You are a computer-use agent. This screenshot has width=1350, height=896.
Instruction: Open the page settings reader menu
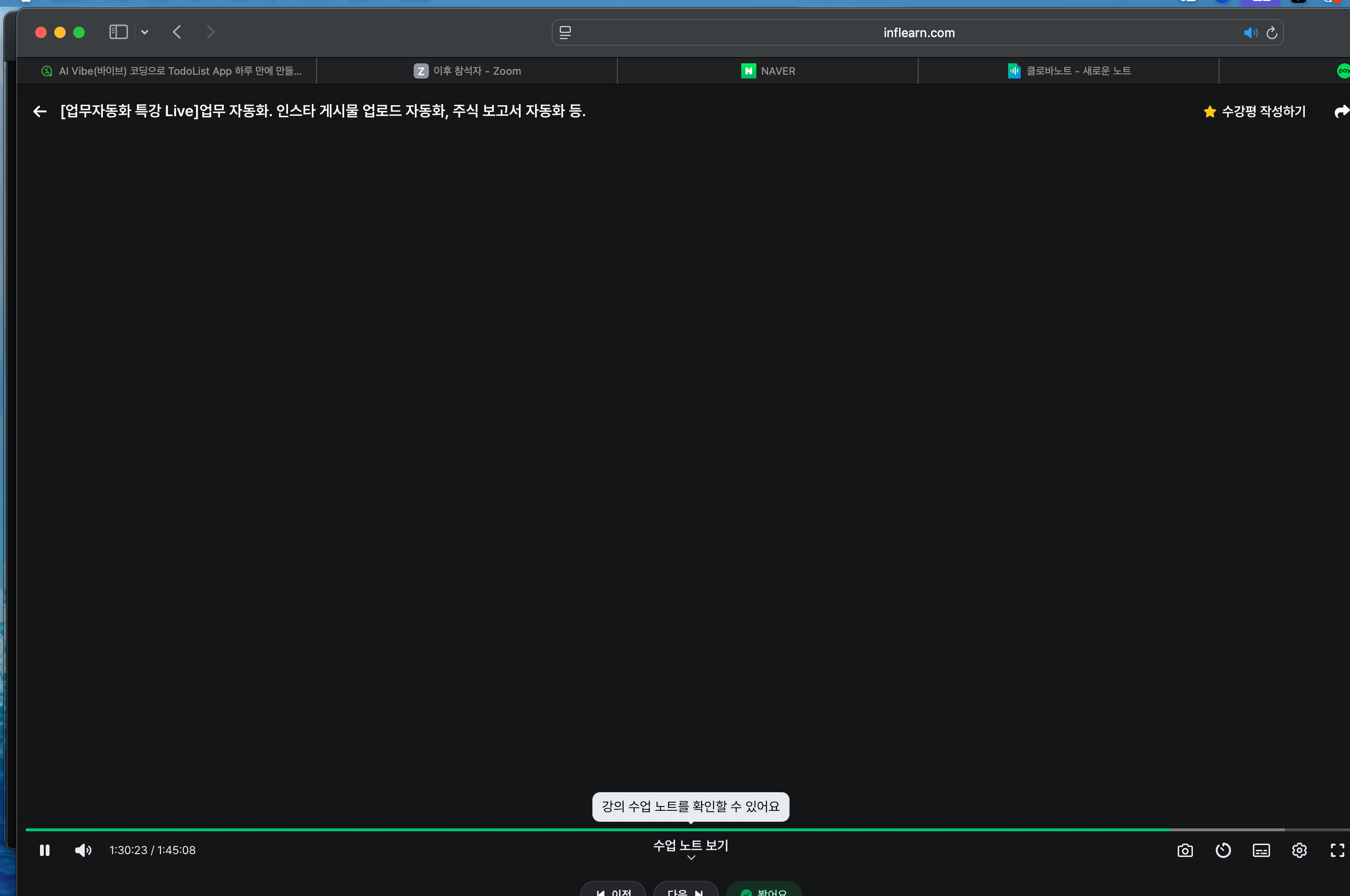pyautogui.click(x=565, y=32)
